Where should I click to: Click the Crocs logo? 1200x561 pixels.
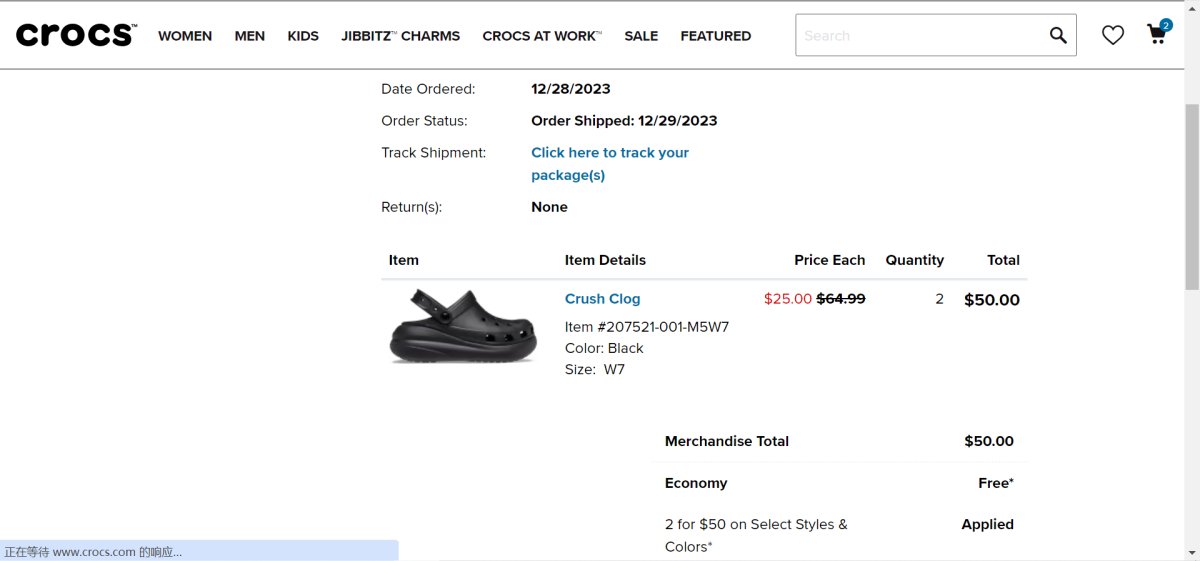(x=76, y=35)
